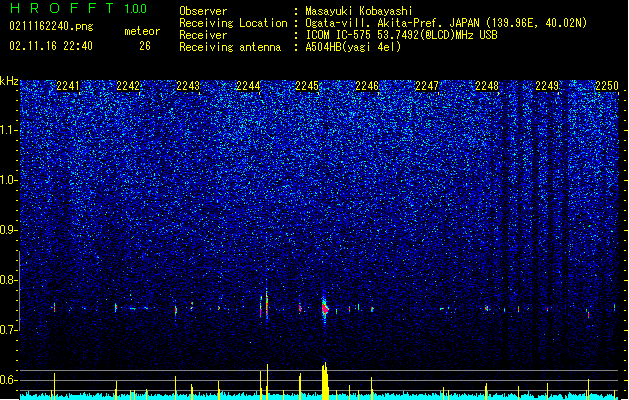The width and height of the screenshot is (629, 400).
Task: Click the 'Receiving antenna' field label
Action: (230, 47)
